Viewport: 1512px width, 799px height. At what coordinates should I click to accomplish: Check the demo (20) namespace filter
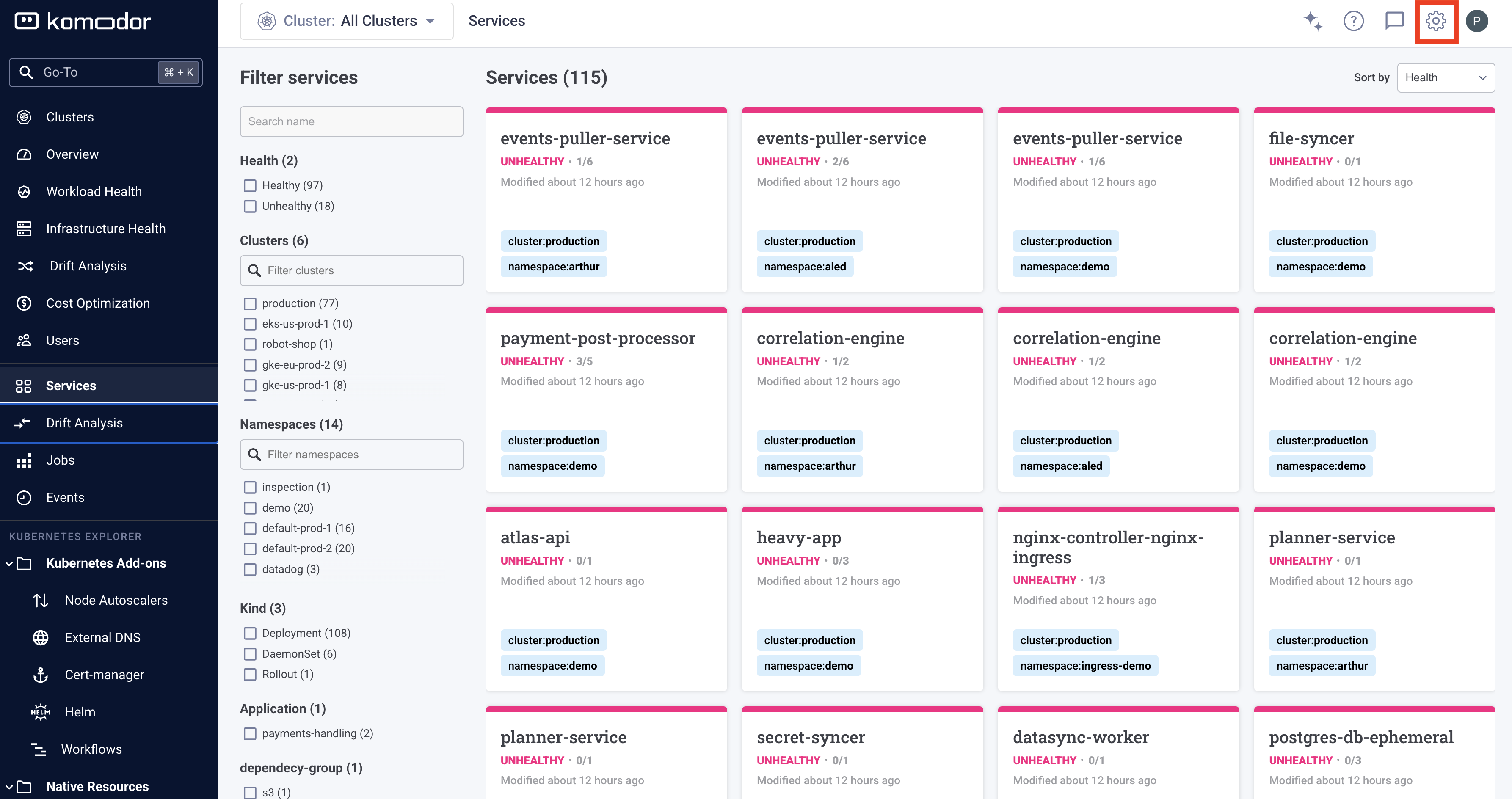[x=250, y=508]
